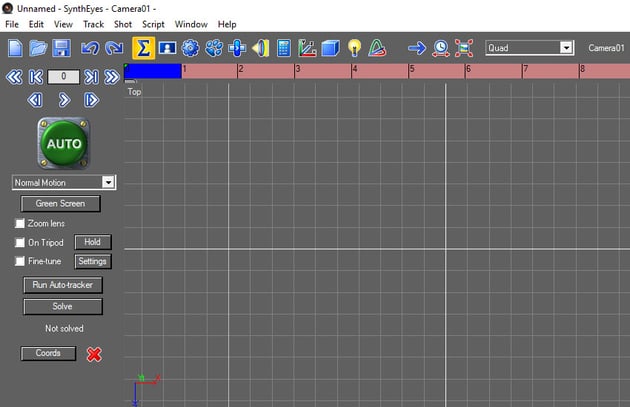This screenshot has width=630, height=407.
Task: Click the blue right-arrow toolbar icon
Action: [x=417, y=48]
